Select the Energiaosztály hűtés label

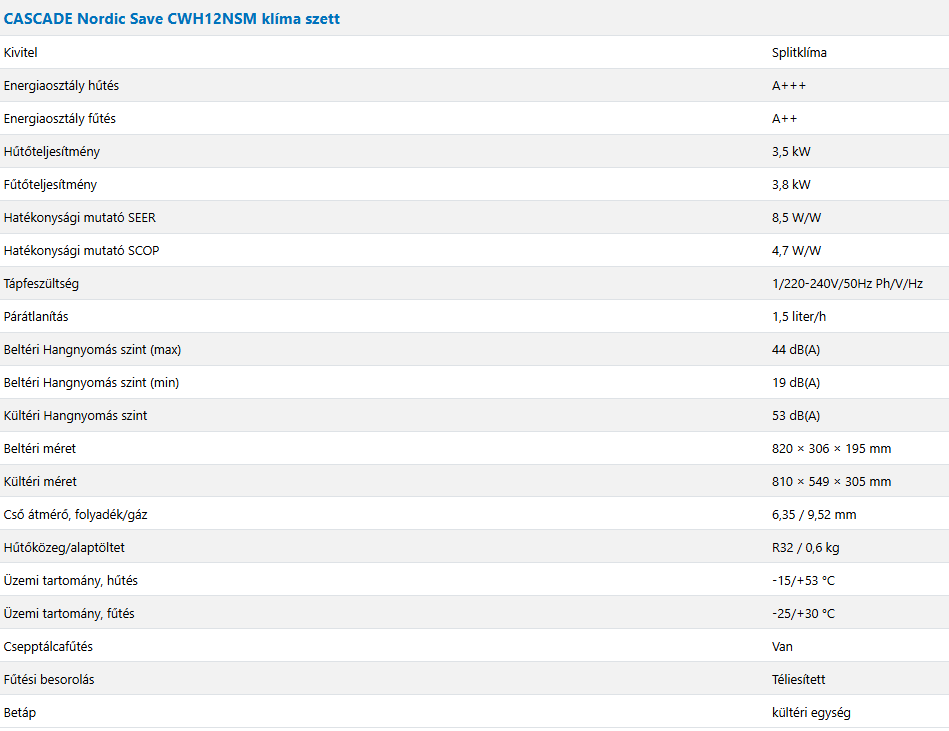61,85
